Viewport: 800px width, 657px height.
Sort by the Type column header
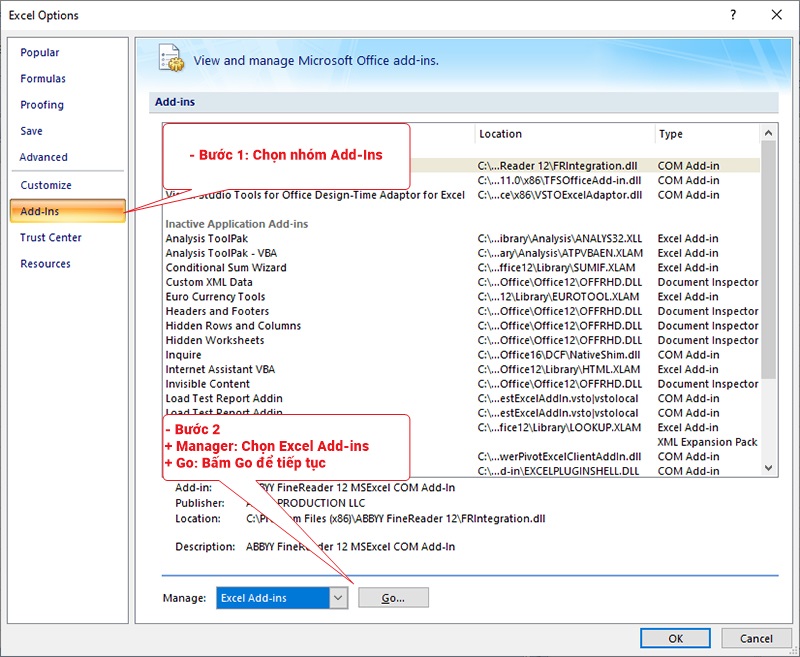click(x=707, y=134)
